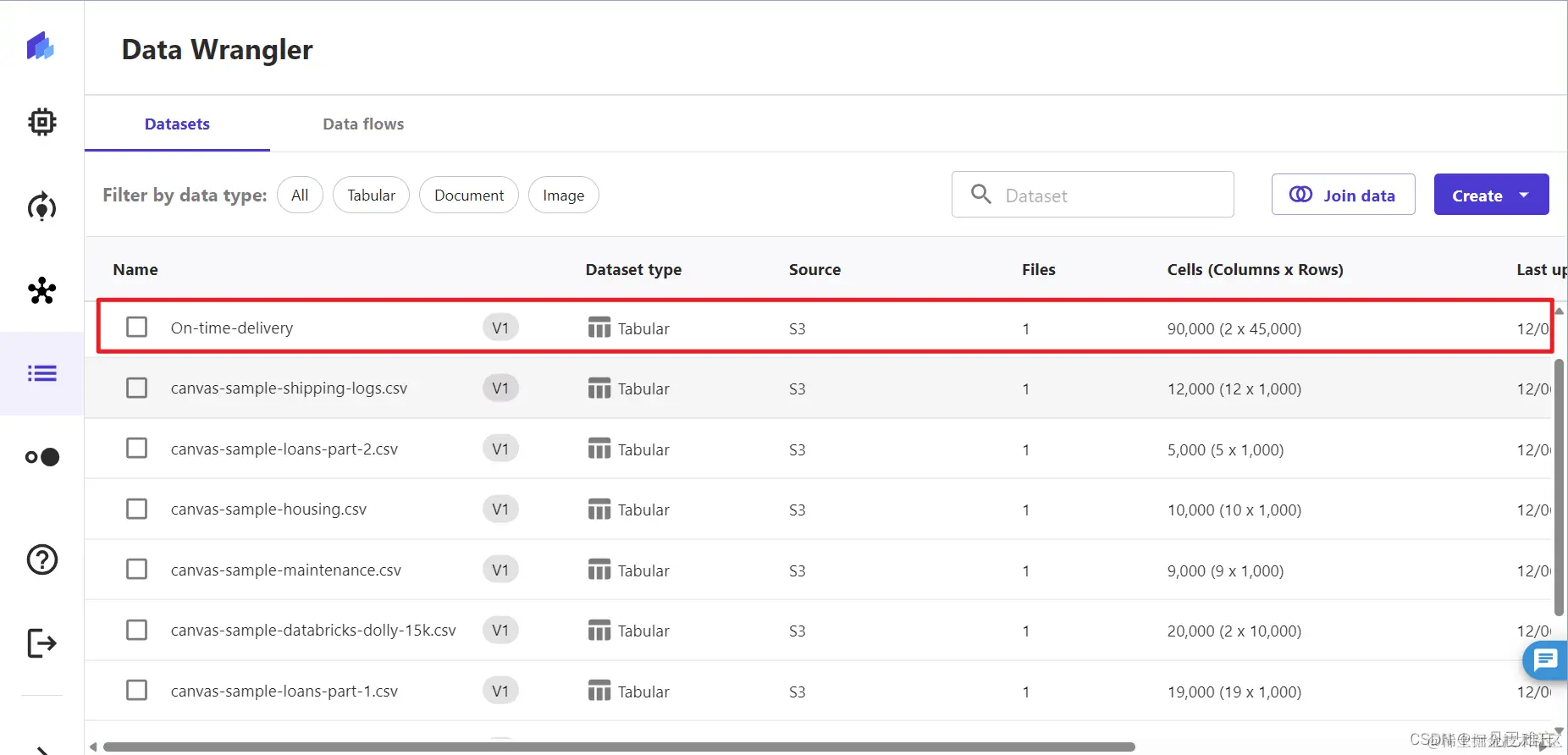Switch to the Datasets tab

click(x=177, y=124)
